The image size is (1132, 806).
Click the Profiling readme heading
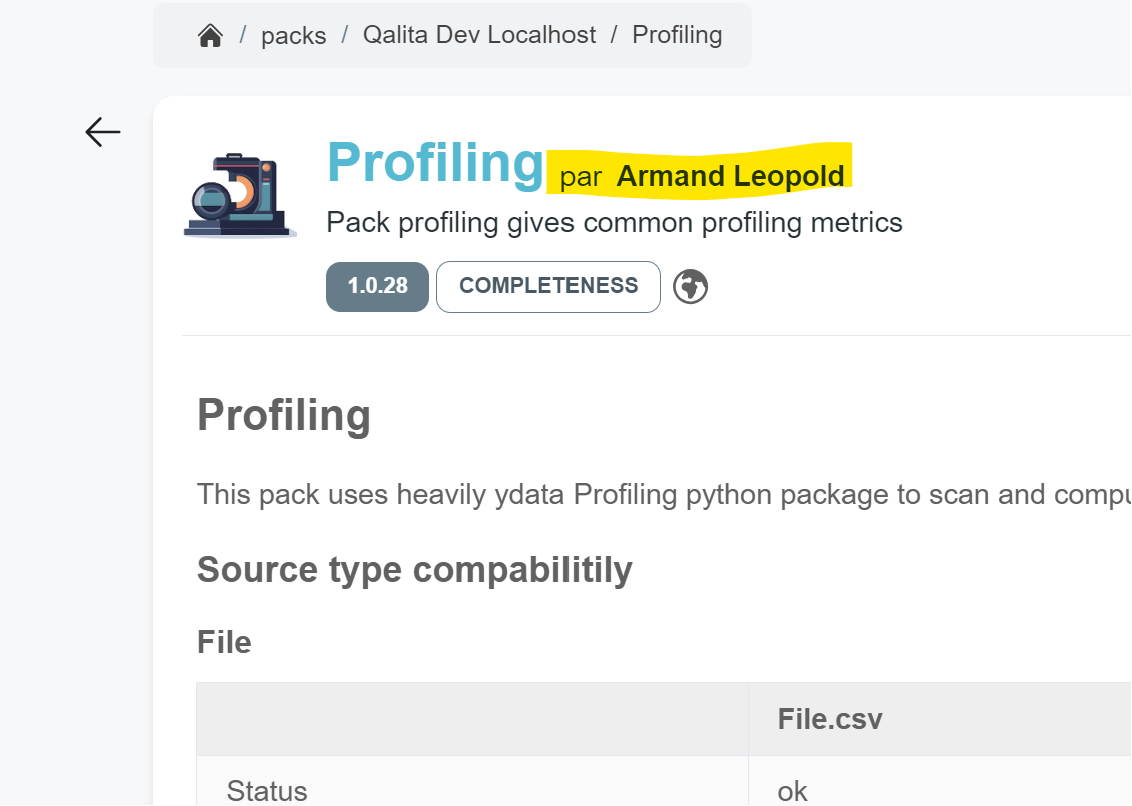click(x=284, y=414)
